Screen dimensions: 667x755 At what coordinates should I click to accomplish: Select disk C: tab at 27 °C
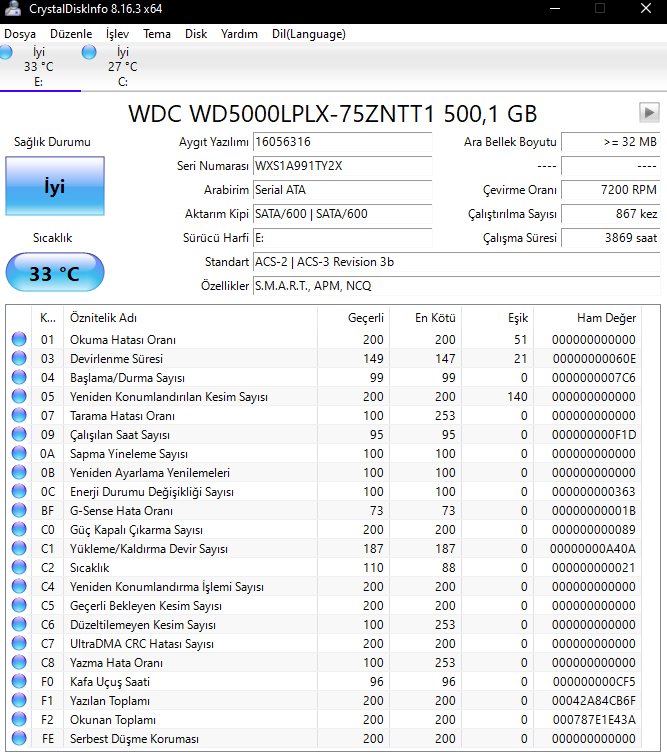click(123, 66)
